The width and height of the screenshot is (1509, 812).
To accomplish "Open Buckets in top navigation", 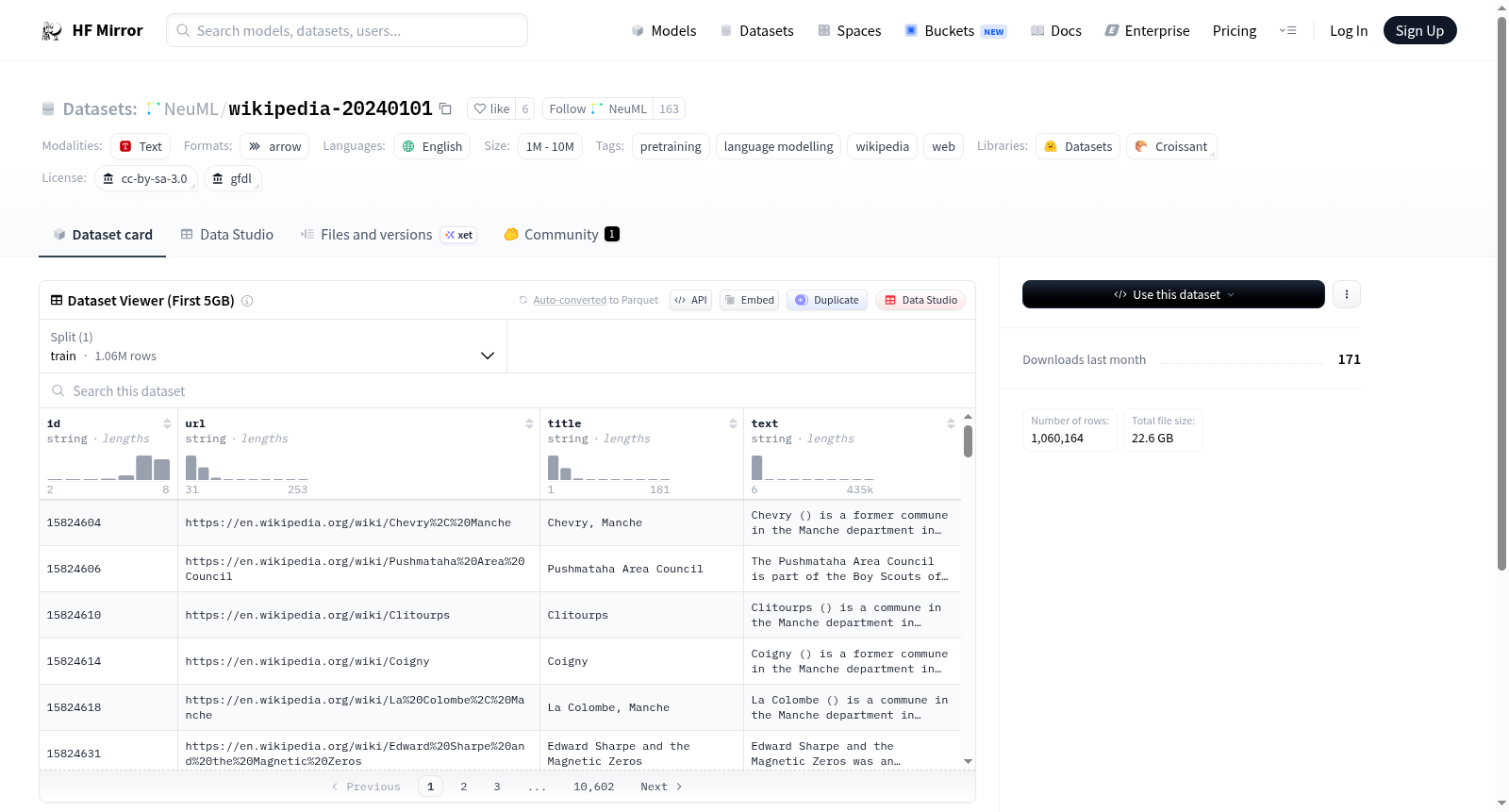I will [955, 31].
